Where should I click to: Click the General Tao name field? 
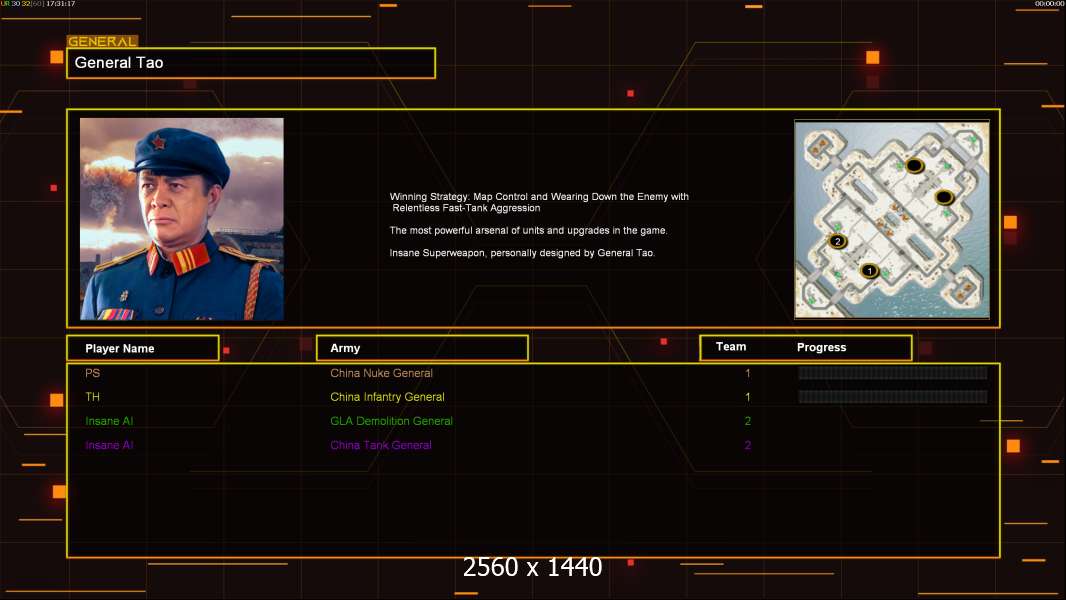point(251,63)
